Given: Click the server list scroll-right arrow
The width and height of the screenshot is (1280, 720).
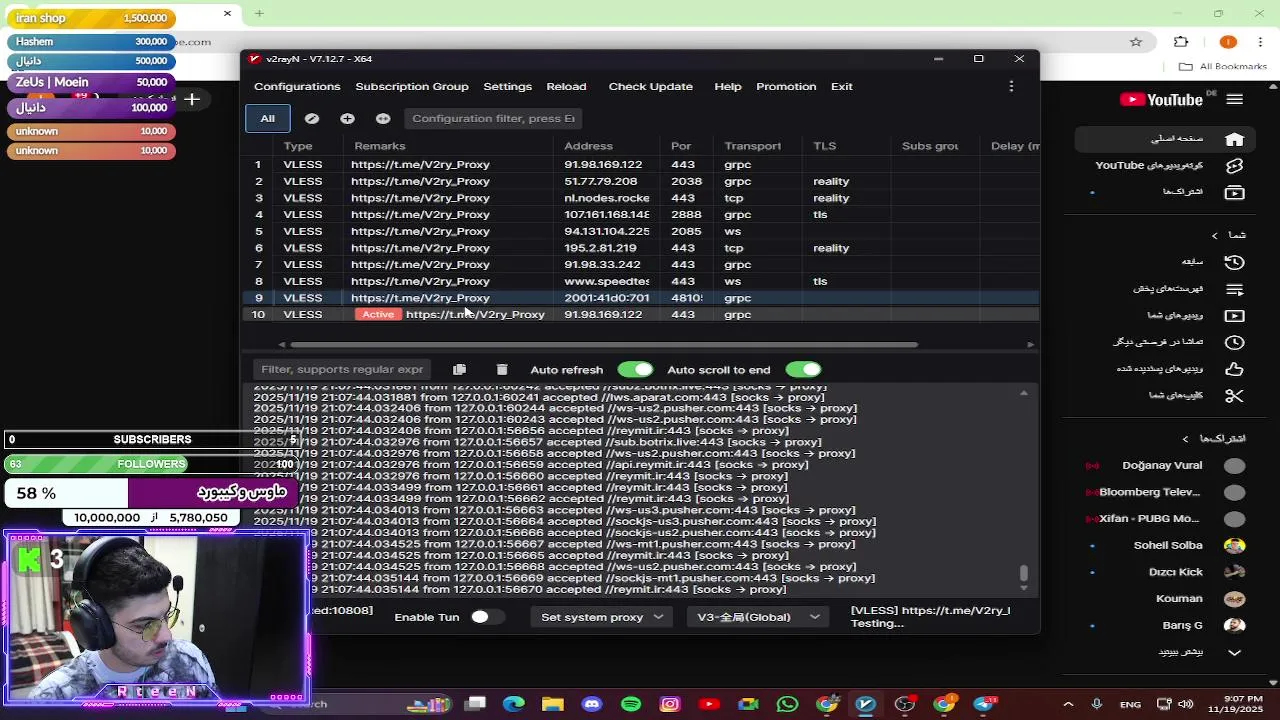Looking at the screenshot, I should point(1030,345).
